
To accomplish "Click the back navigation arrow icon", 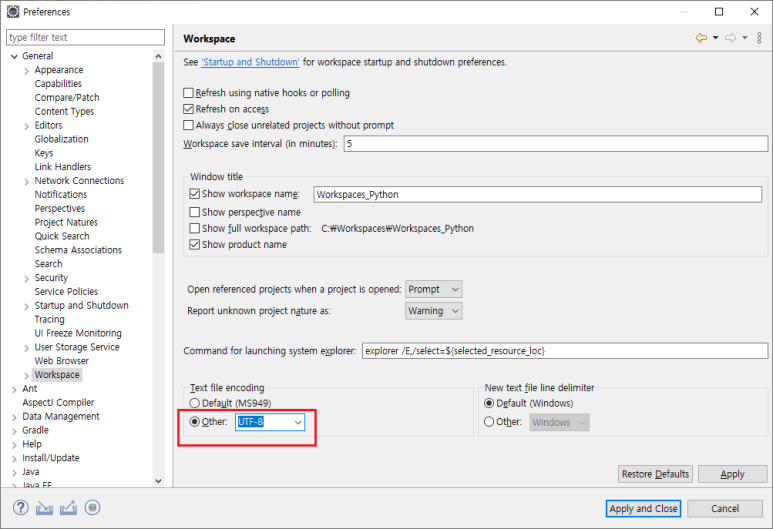I will point(701,37).
